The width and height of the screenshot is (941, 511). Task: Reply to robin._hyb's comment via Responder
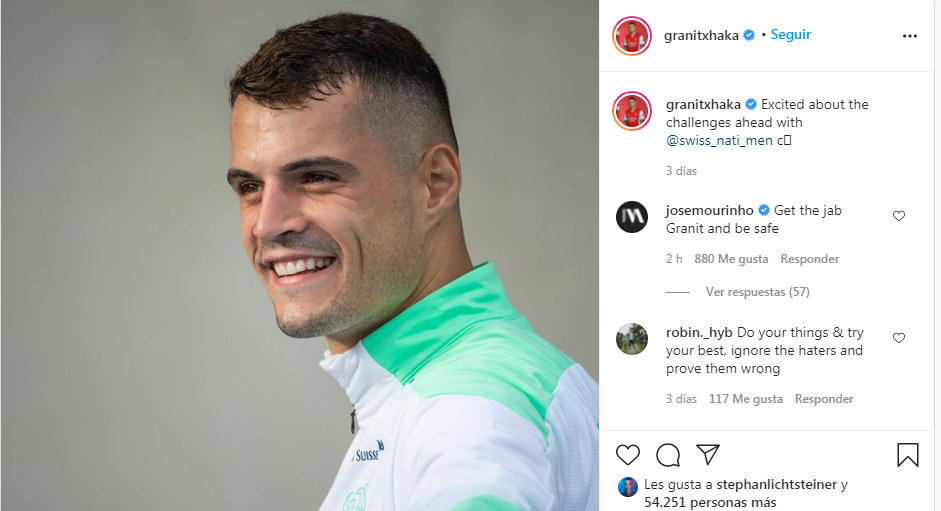(824, 399)
